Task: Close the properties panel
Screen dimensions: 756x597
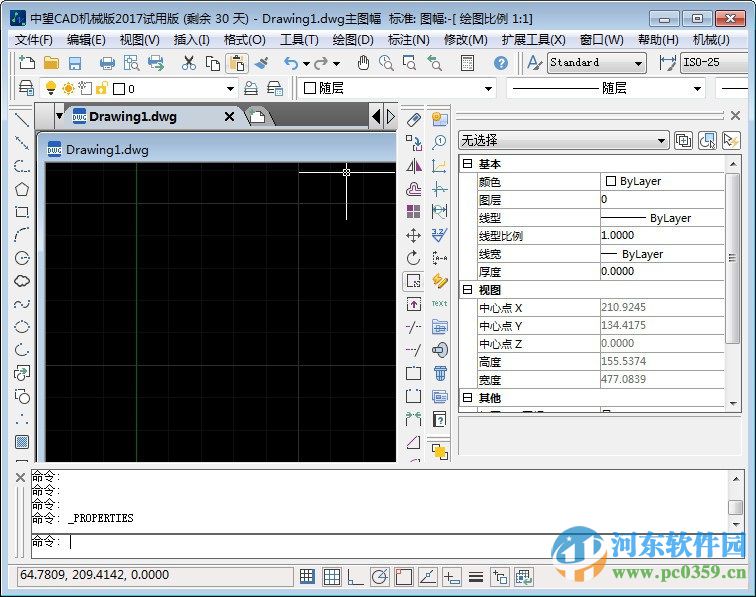Action: tap(735, 115)
